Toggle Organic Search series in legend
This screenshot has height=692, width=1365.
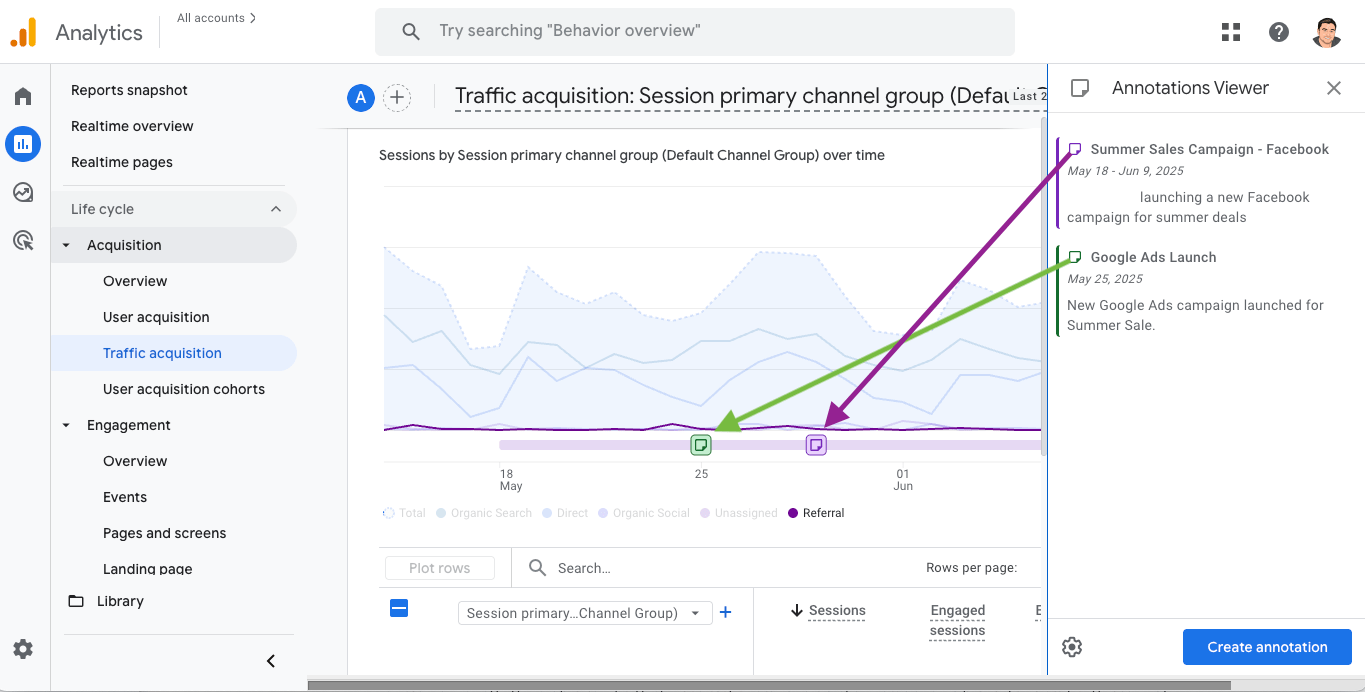pos(484,513)
